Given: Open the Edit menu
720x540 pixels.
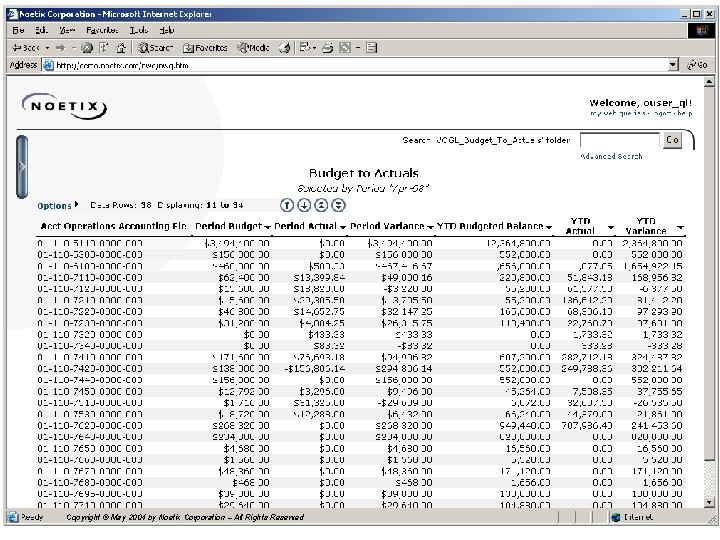Looking at the screenshot, I should [41, 30].
